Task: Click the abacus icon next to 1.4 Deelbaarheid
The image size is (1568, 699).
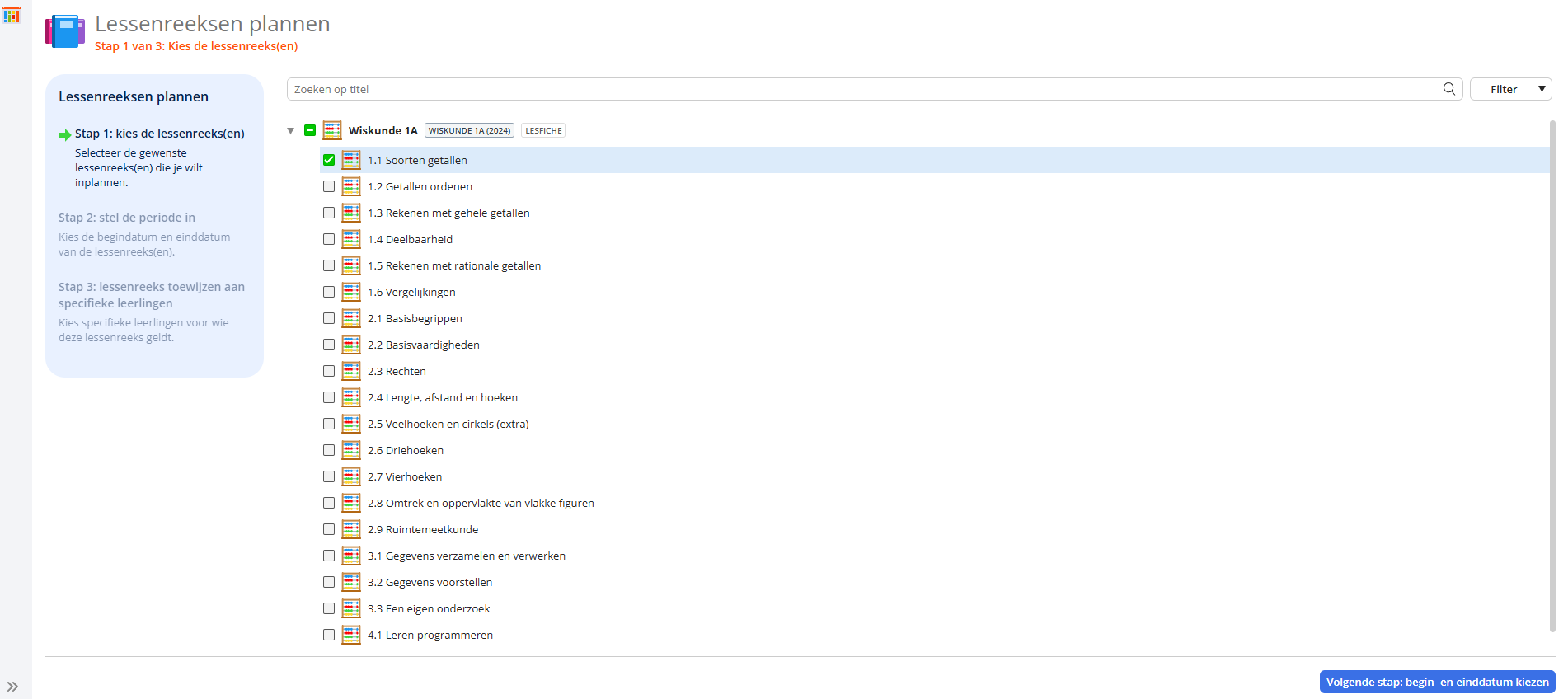Action: [351, 239]
